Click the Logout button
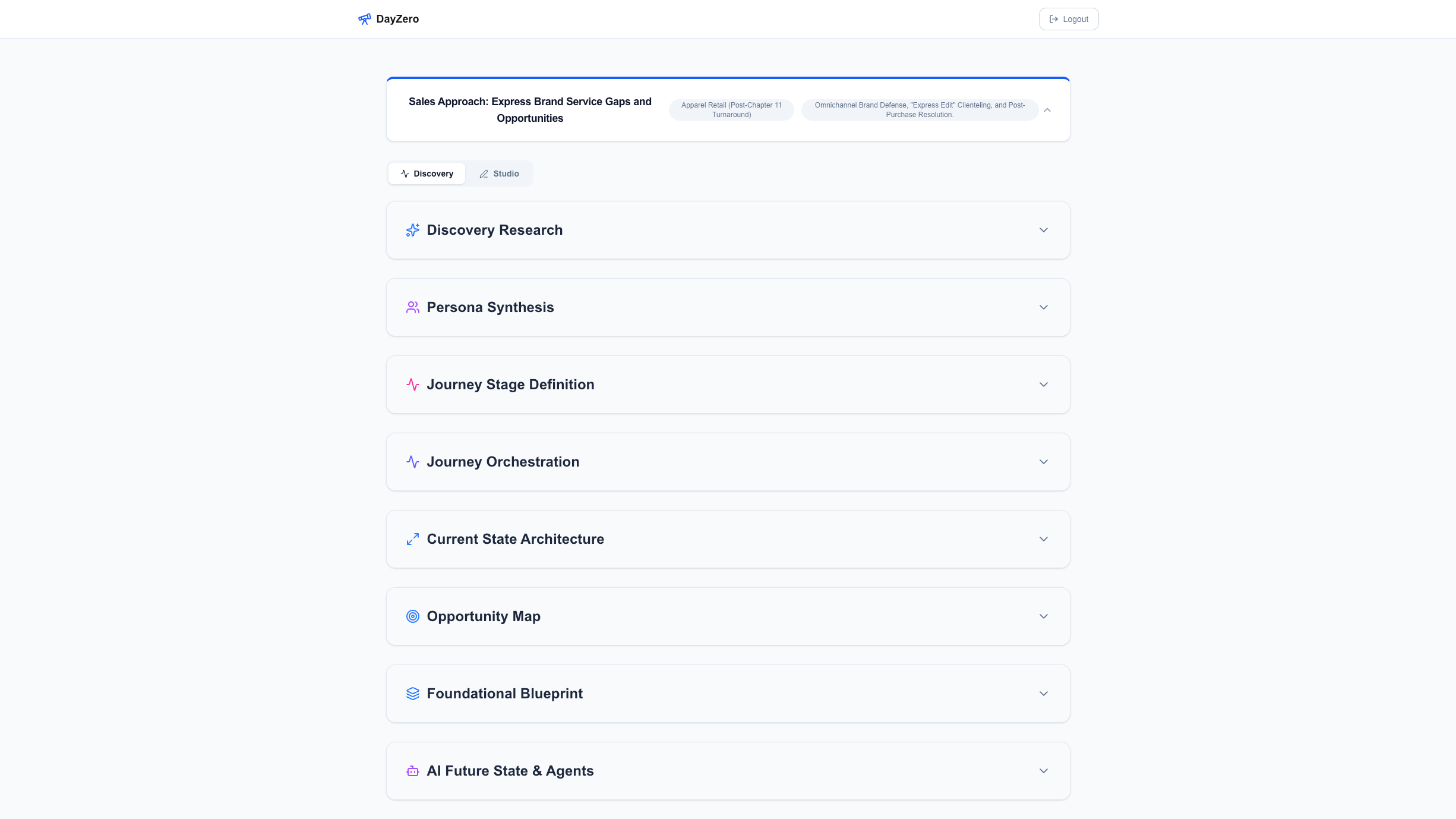 tap(1068, 18)
